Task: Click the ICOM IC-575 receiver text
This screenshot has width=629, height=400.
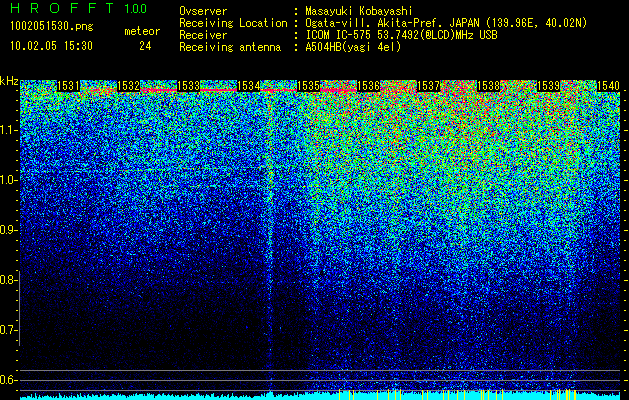Action: tap(402, 35)
